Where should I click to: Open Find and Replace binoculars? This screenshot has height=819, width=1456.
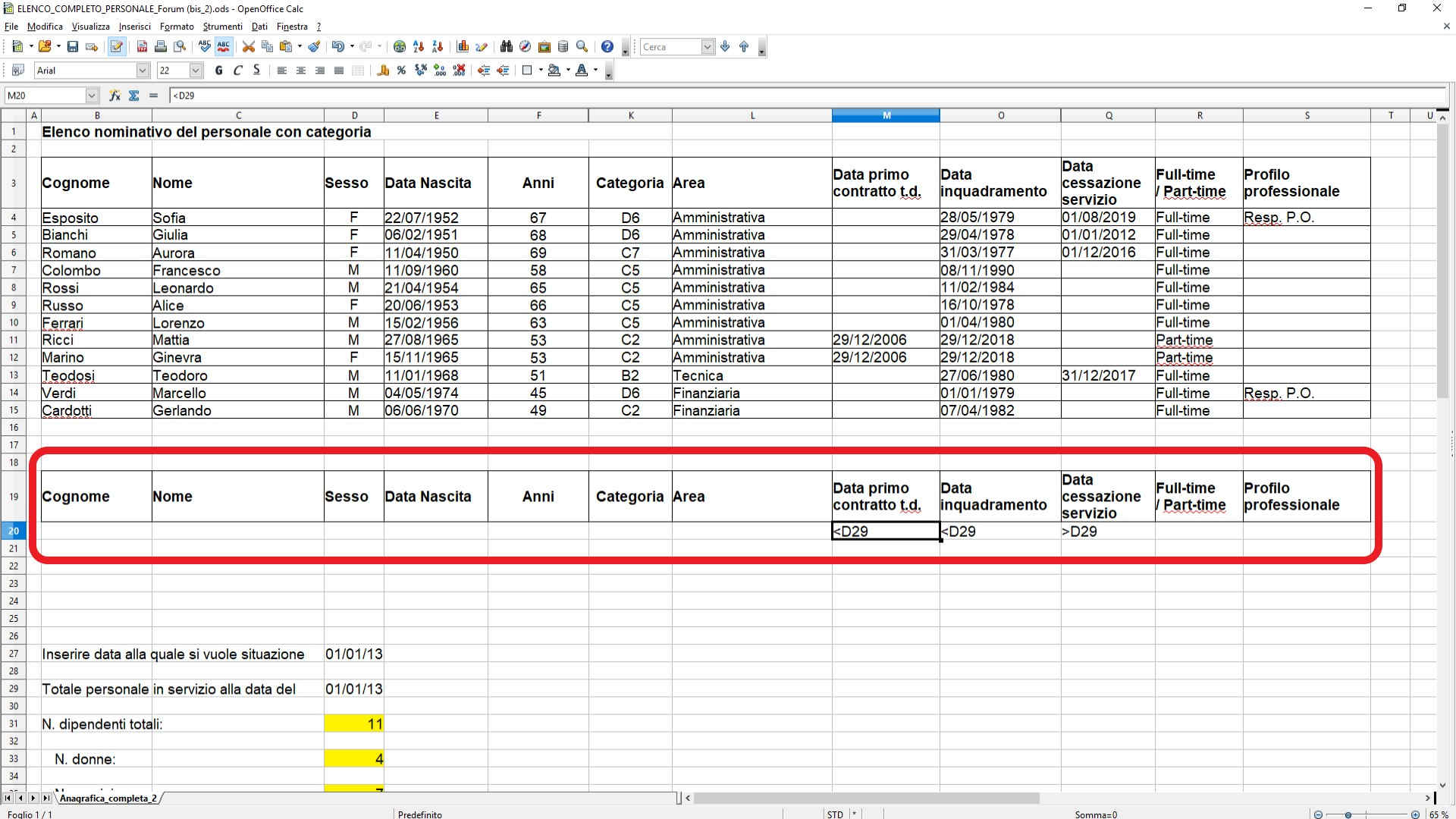[507, 47]
